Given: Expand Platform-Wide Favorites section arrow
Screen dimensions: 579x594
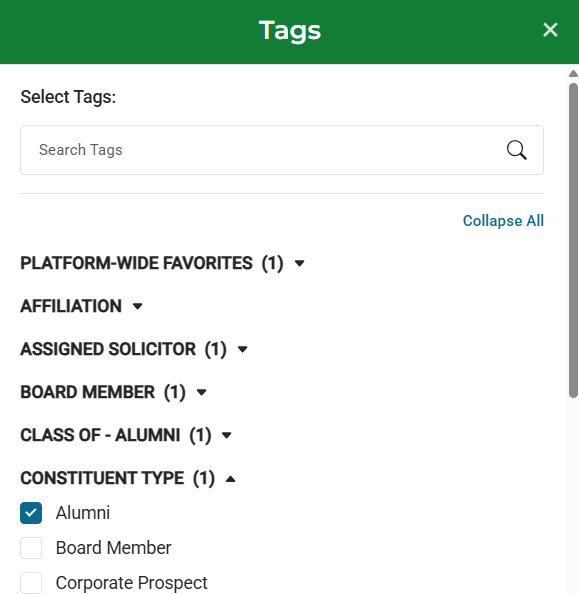Looking at the screenshot, I should [x=299, y=263].
